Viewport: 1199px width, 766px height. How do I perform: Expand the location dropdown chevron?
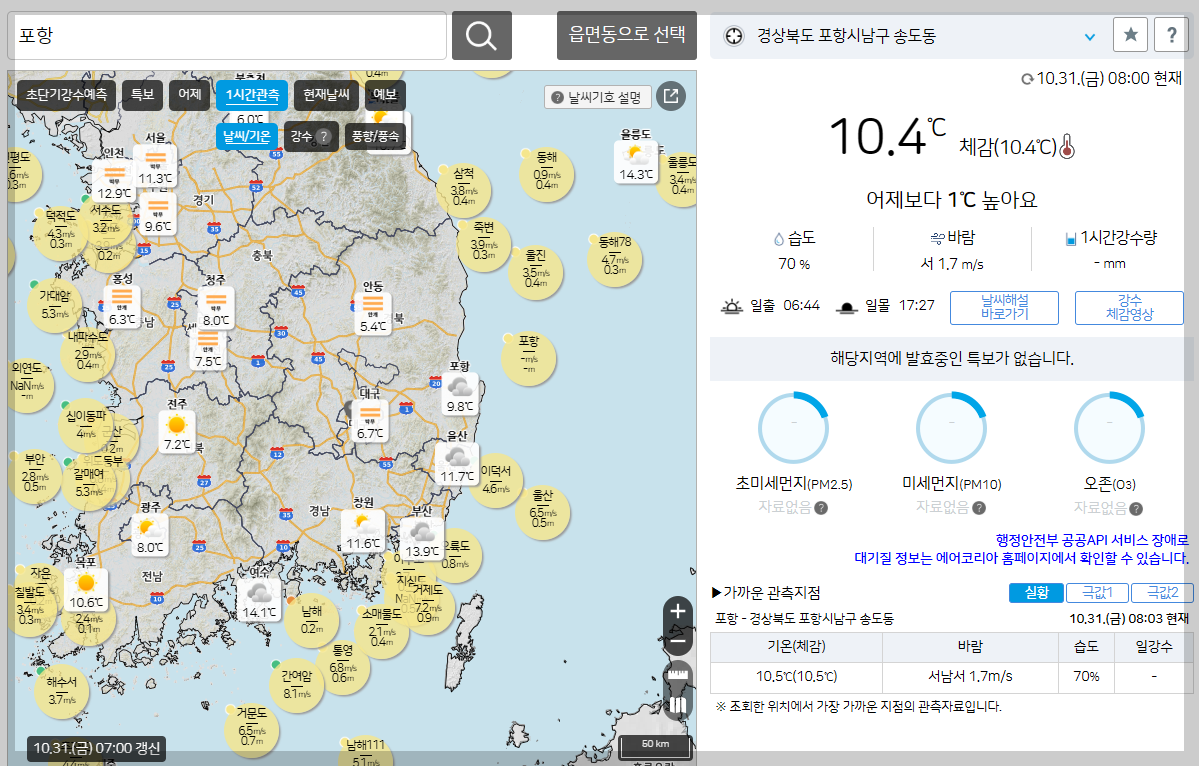tap(1090, 37)
